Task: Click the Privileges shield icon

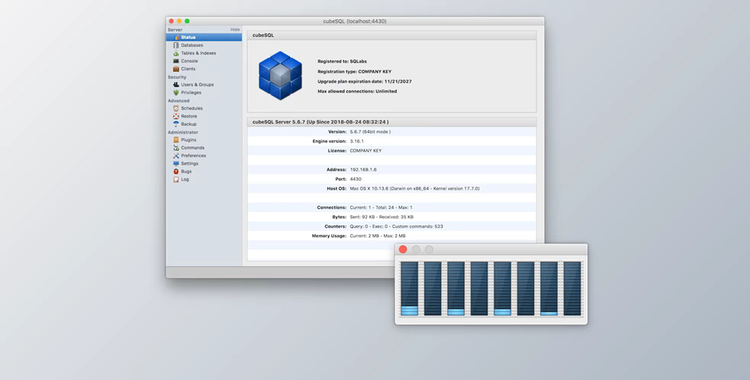Action: pos(176,92)
